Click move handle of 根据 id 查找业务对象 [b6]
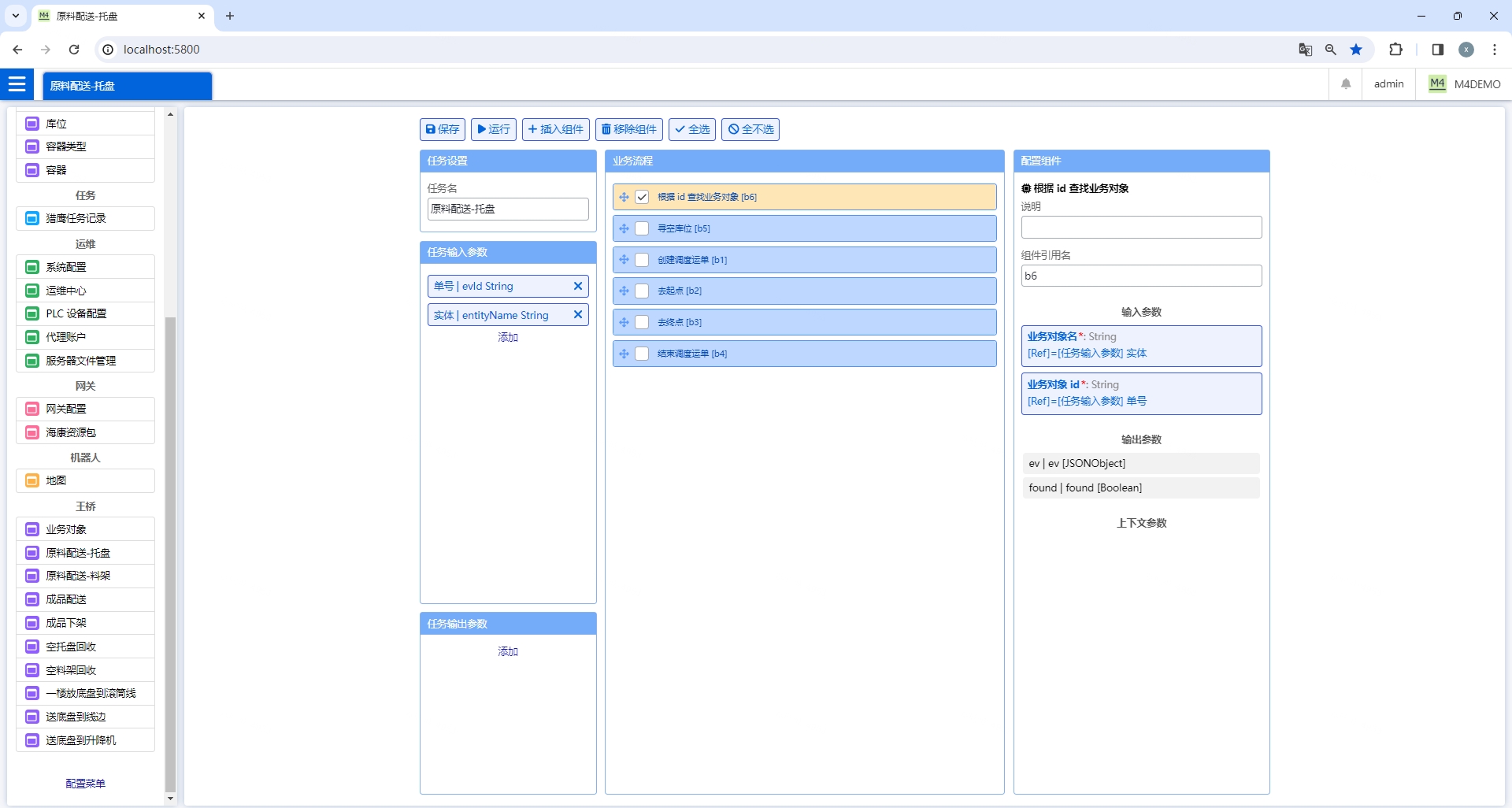This screenshot has height=808, width=1512. coord(624,197)
